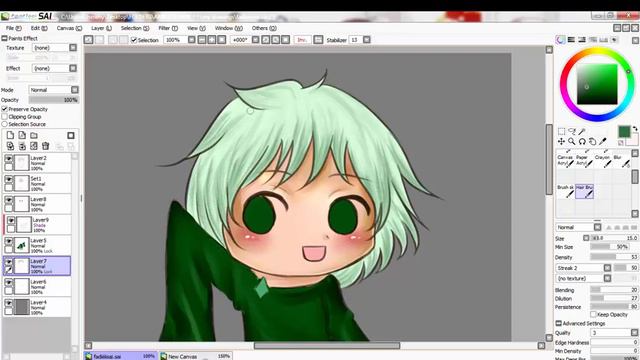The image size is (640, 360).
Task: Click the merge down layer icon
Action: [x=22, y=146]
